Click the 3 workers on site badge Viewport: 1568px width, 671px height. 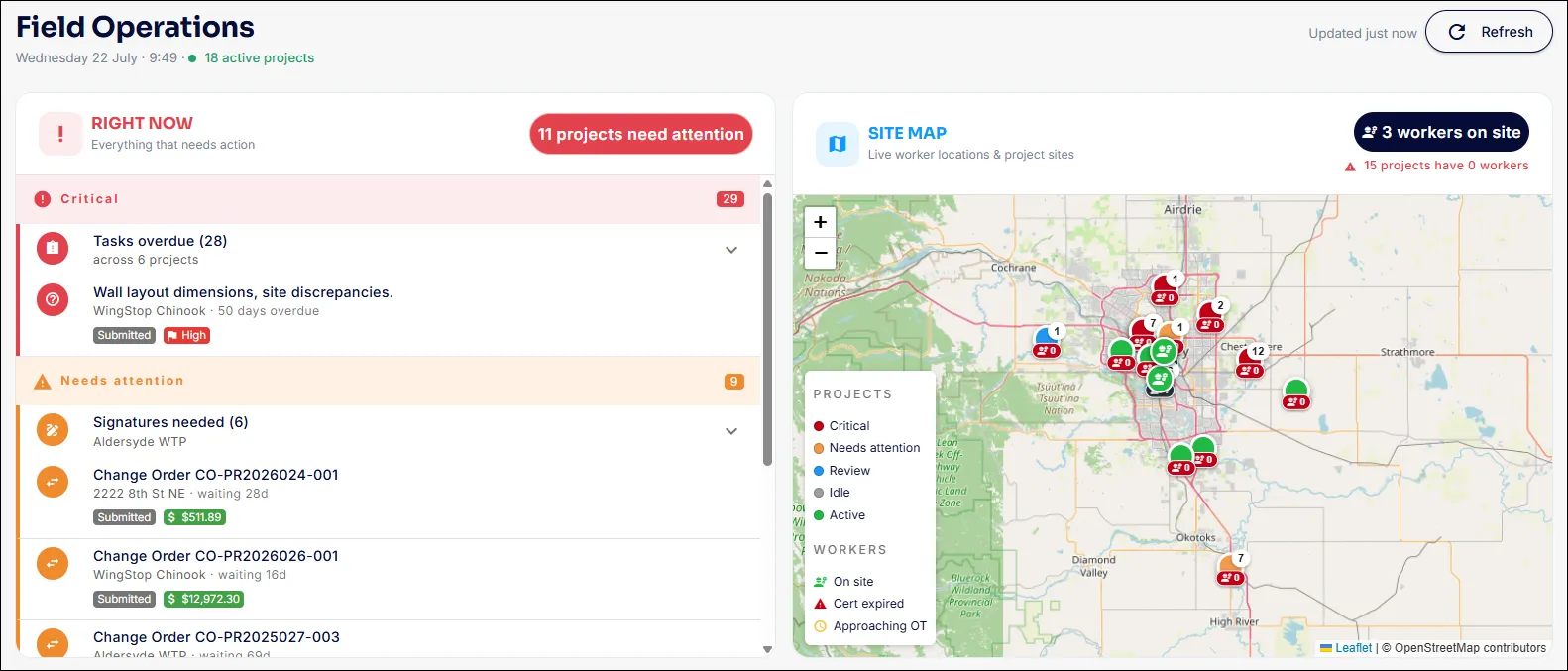point(1441,132)
